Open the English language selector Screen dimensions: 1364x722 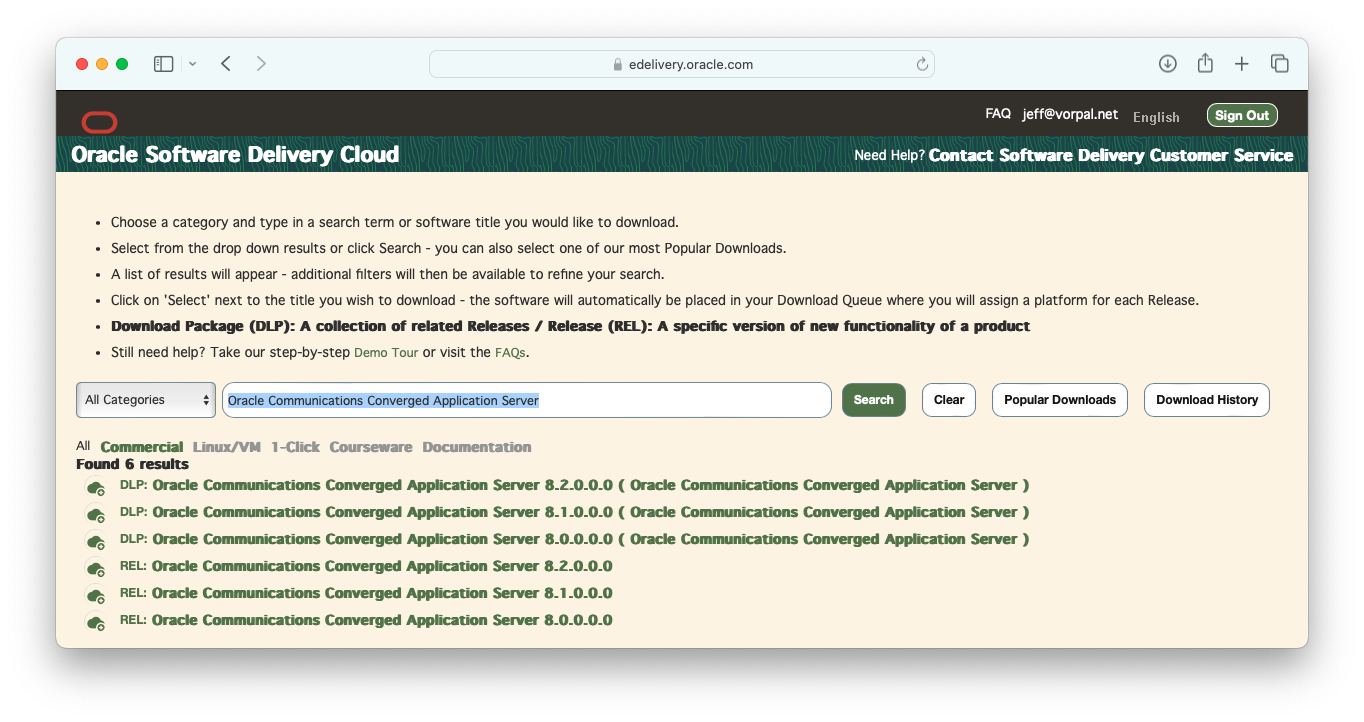1156,117
